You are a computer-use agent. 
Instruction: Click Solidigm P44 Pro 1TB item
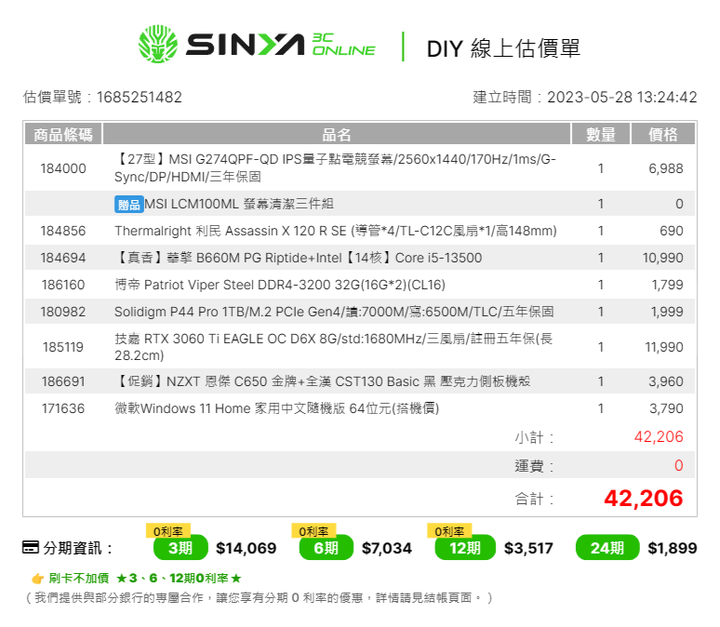(334, 312)
